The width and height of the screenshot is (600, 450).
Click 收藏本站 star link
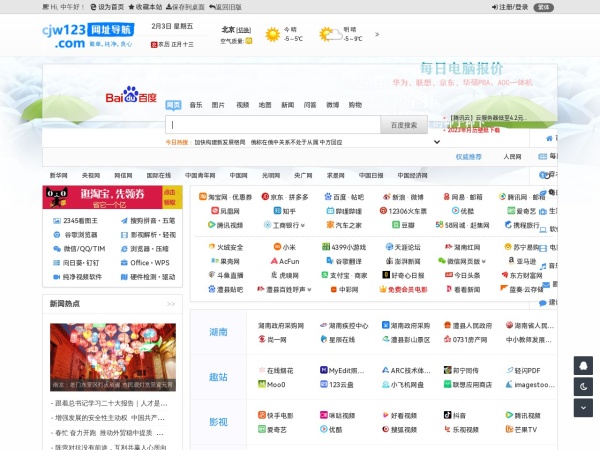(x=145, y=7)
